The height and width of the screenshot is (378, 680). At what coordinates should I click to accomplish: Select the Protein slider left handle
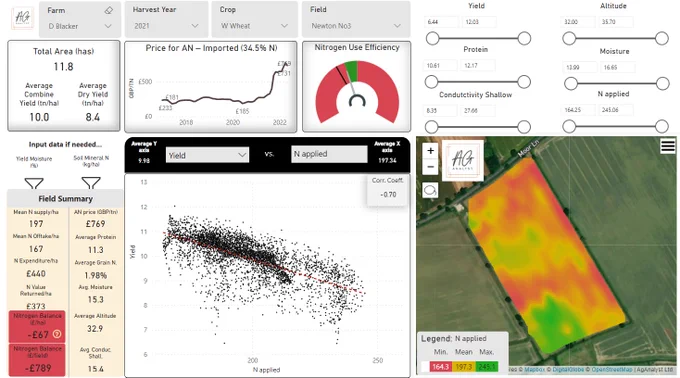(431, 81)
